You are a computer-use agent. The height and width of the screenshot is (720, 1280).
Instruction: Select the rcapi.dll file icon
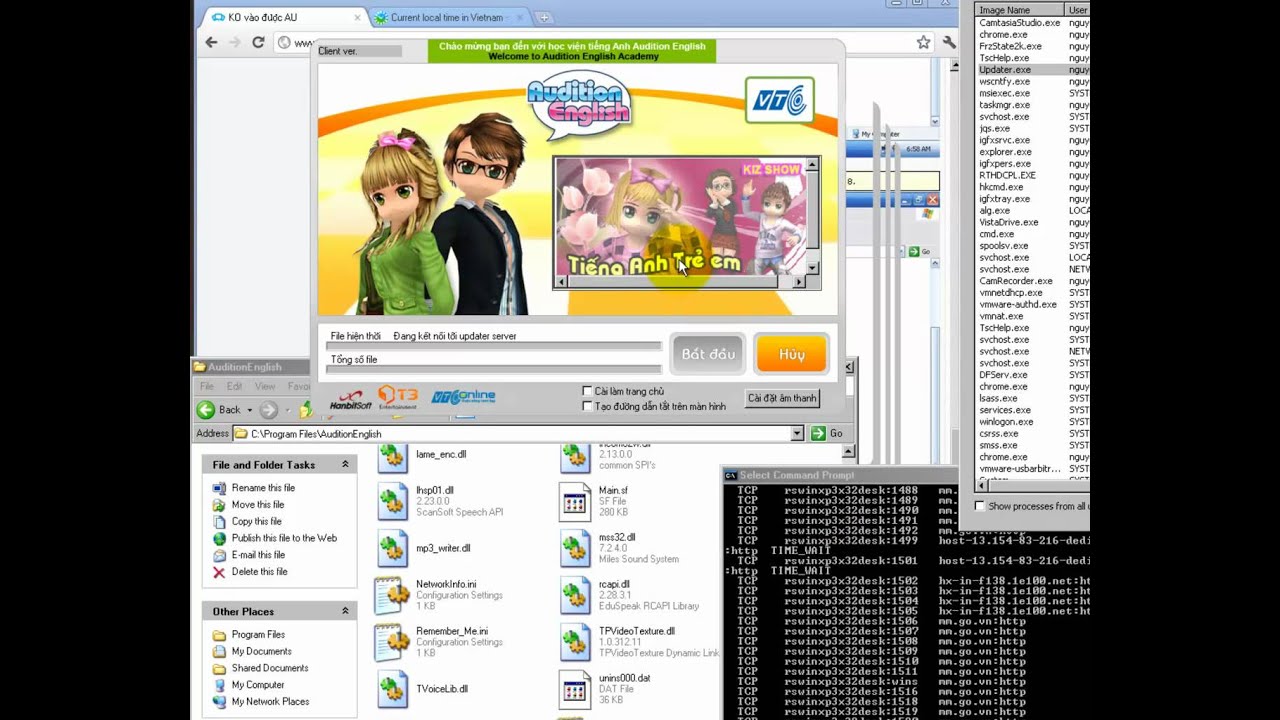[x=575, y=596]
